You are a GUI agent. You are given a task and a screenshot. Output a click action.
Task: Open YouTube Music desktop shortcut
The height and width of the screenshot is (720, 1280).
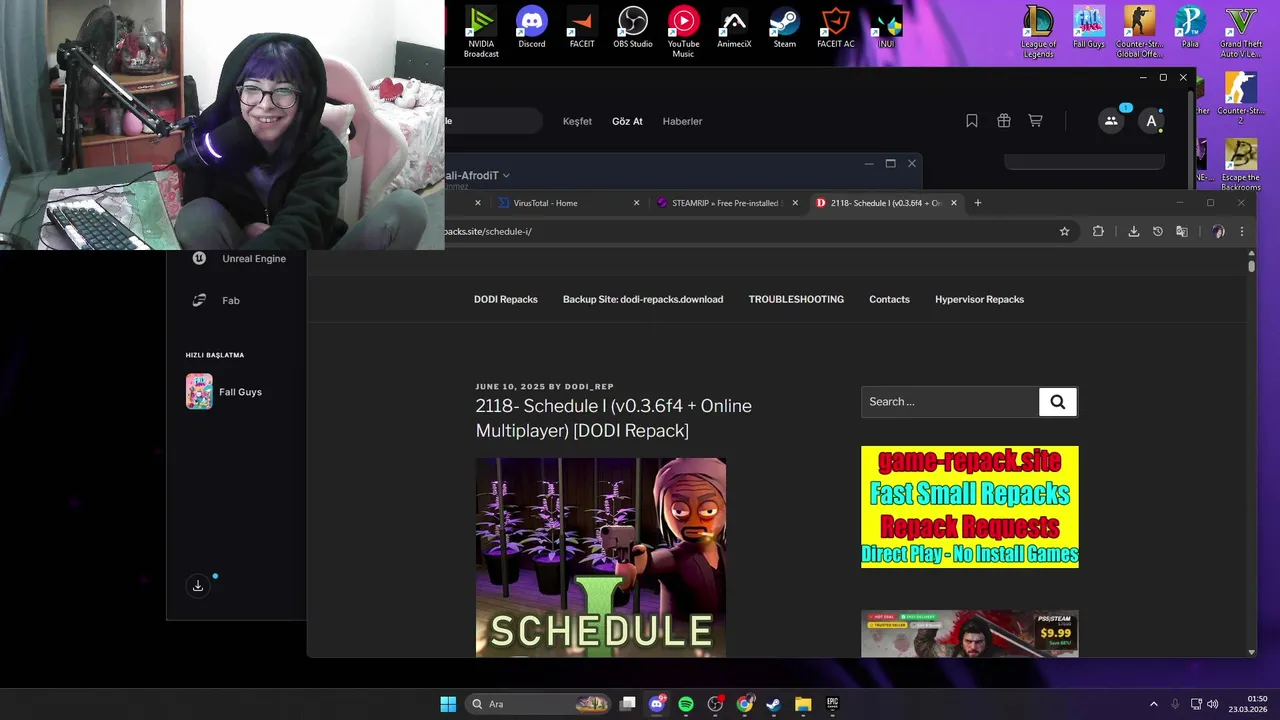point(683,31)
